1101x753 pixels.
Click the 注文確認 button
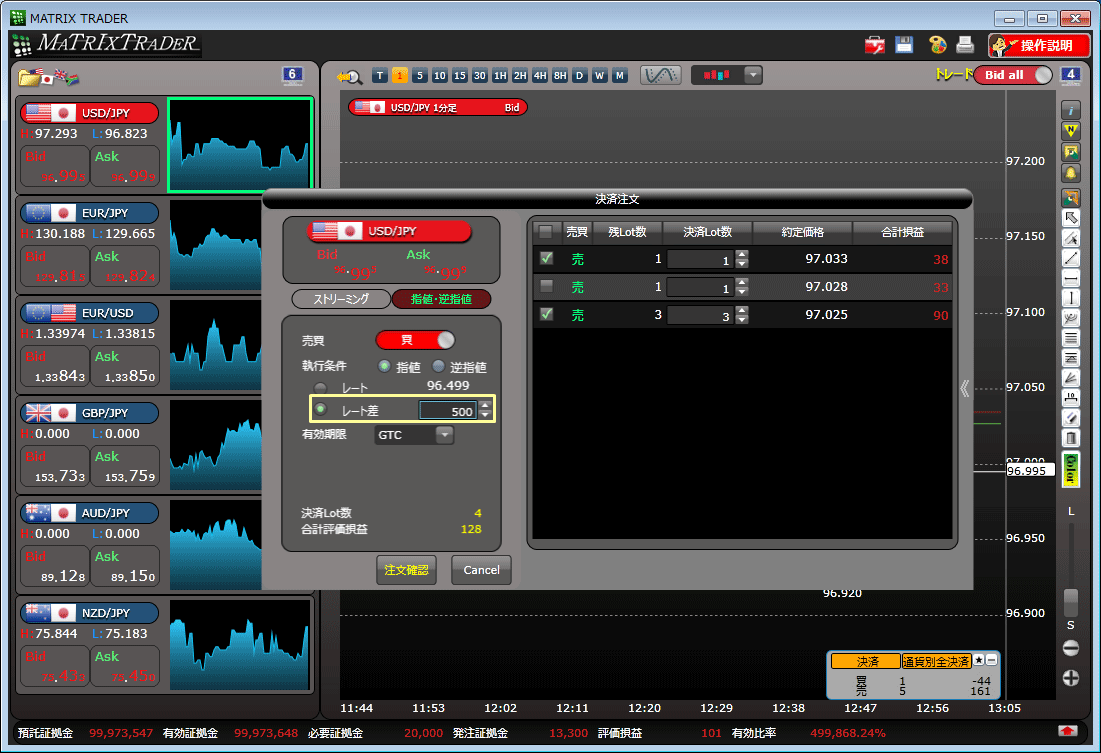coord(407,570)
